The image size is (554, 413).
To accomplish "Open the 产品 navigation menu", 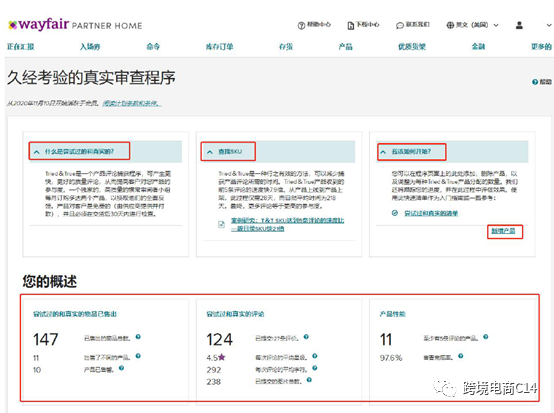I will point(346,47).
